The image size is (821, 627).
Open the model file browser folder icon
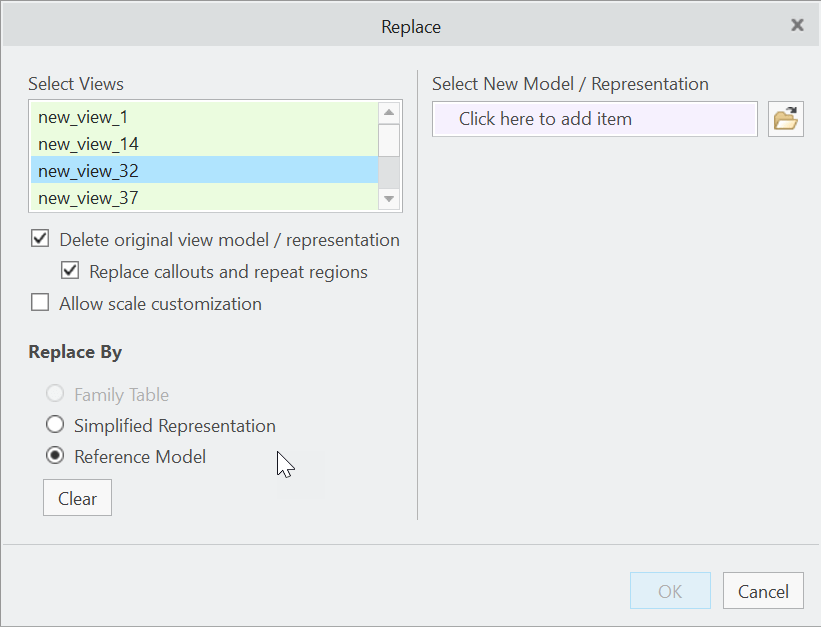(786, 119)
